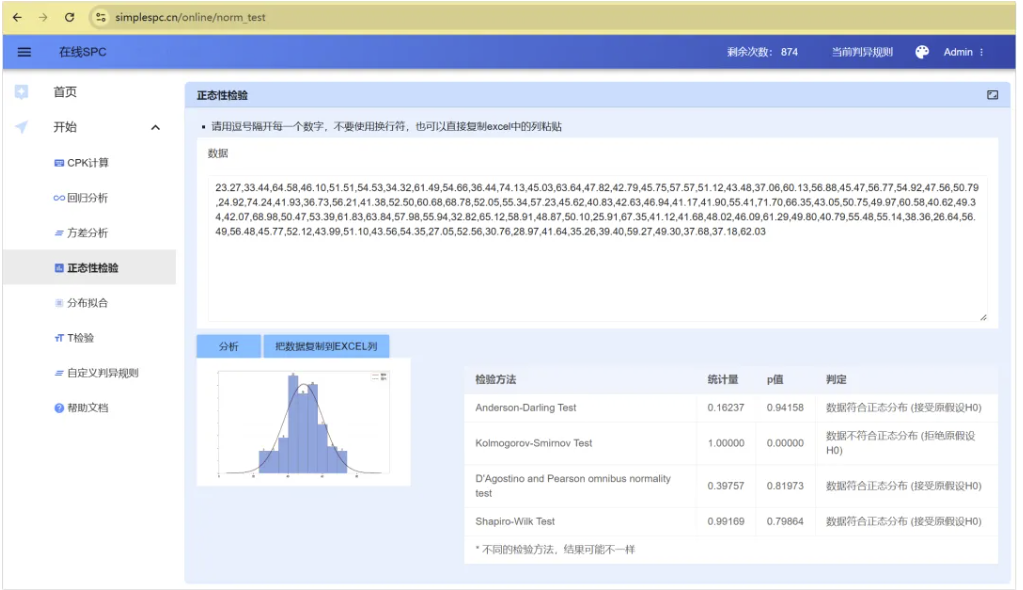Open the hamburger navigation menu
Image resolution: width=1023 pixels, height=590 pixels.
click(24, 52)
